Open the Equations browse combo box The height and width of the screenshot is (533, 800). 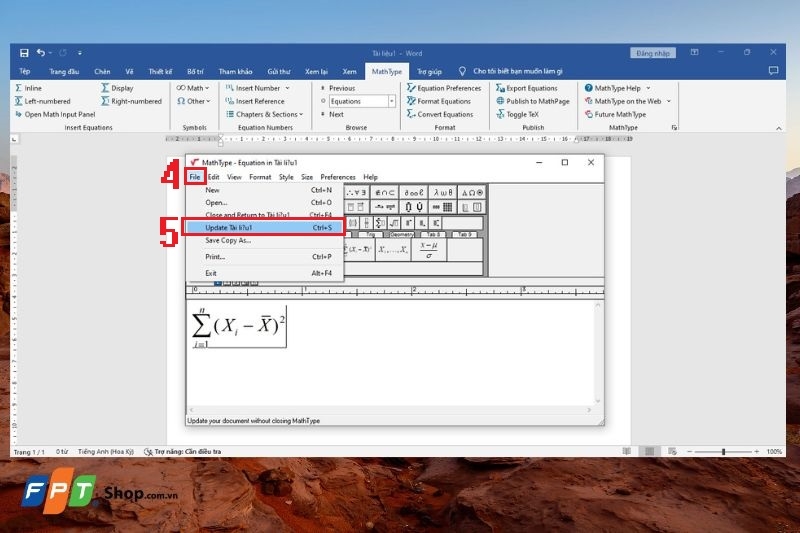[362, 101]
